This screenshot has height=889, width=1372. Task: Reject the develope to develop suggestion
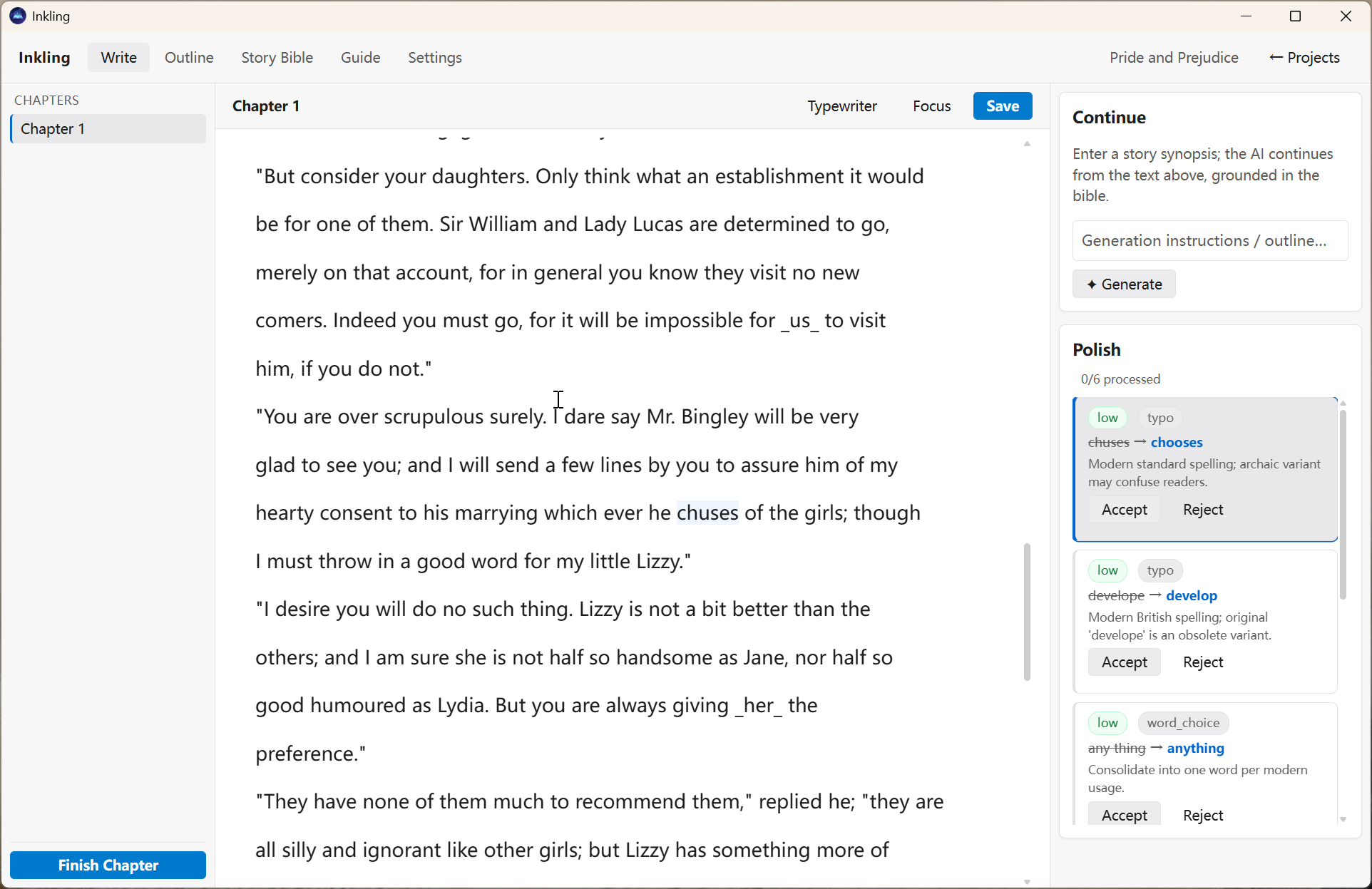point(1203,662)
